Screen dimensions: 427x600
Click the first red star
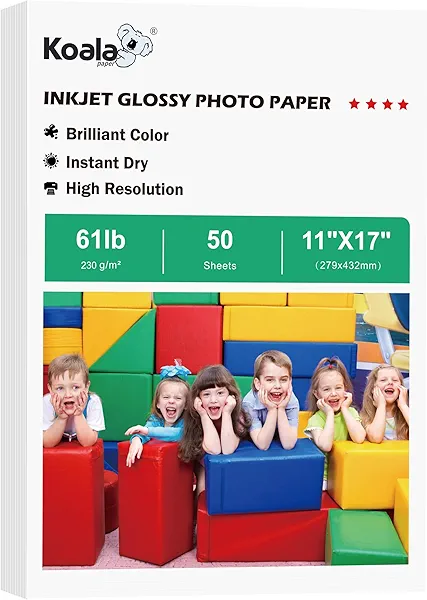click(354, 104)
